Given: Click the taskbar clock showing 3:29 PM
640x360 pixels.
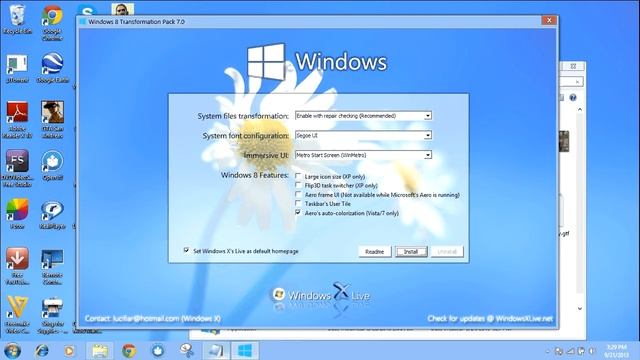Looking at the screenshot, I should tap(617, 351).
